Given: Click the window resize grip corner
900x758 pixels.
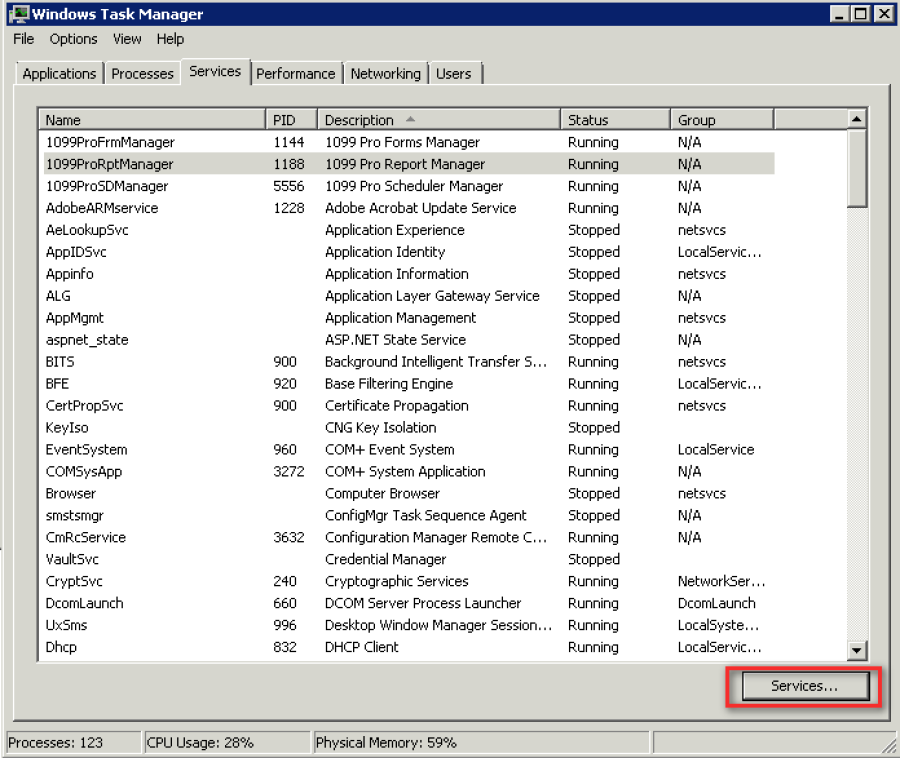Looking at the screenshot, I should 890,745.
